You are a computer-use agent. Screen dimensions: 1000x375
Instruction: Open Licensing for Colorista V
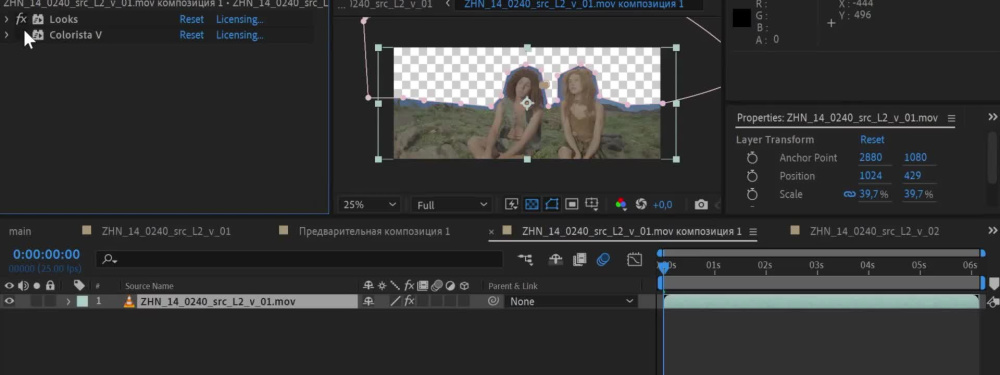(239, 35)
